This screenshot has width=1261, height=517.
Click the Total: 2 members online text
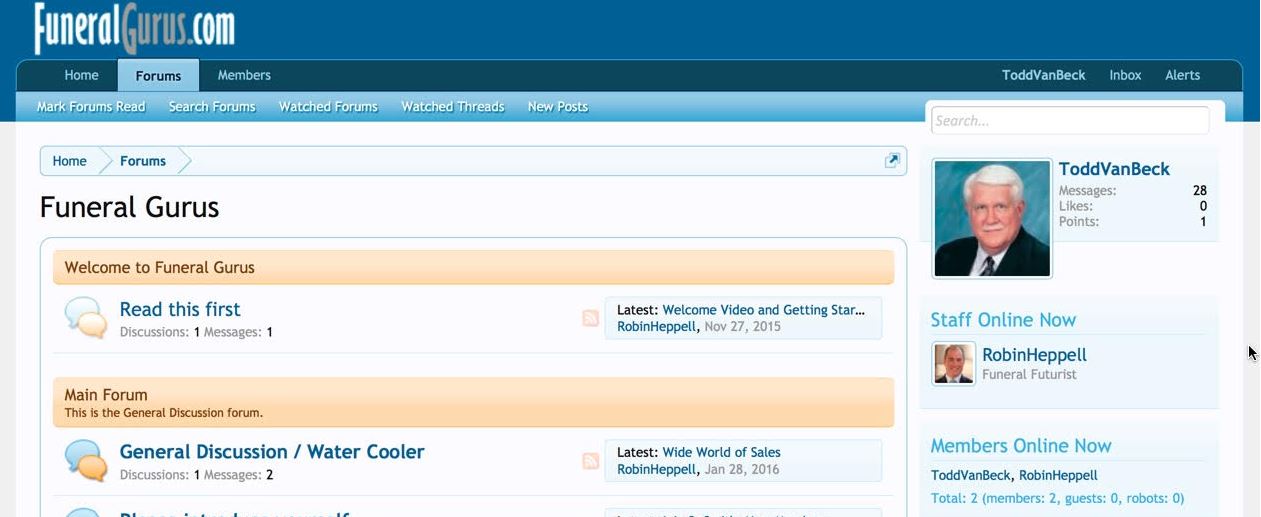coord(1057,498)
